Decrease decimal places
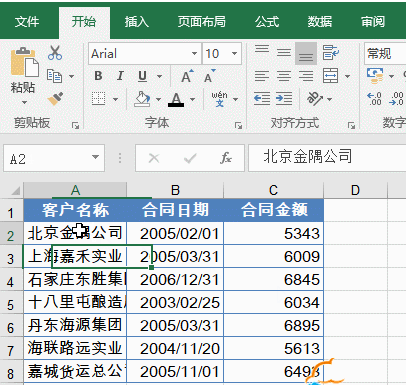This screenshot has width=406, height=385. click(x=396, y=99)
